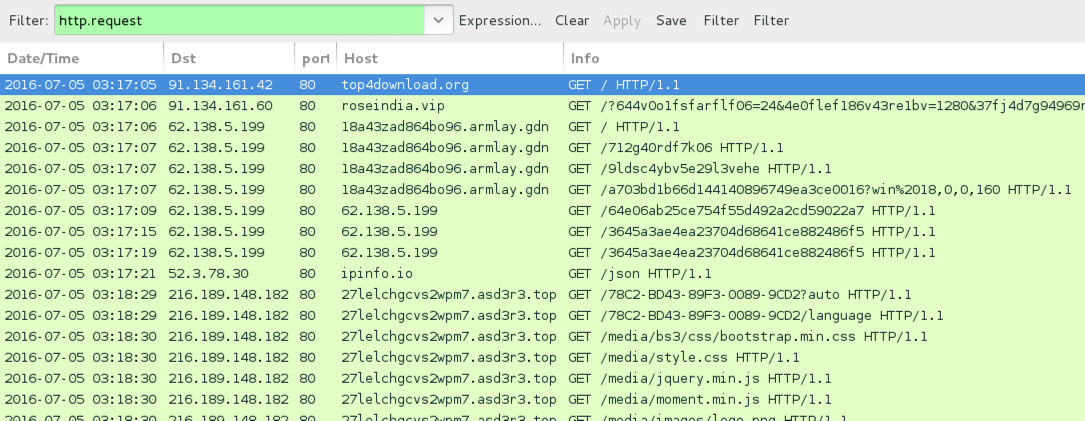Click the http.request display filter input field

point(238,20)
